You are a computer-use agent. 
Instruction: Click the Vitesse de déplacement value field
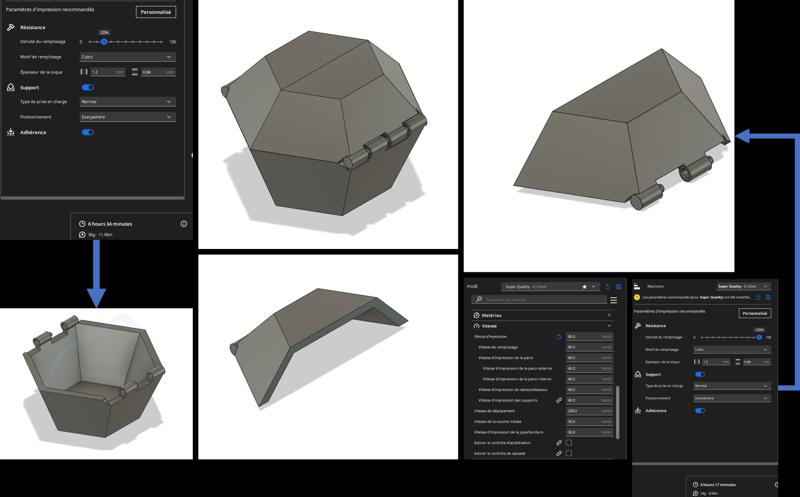589,411
